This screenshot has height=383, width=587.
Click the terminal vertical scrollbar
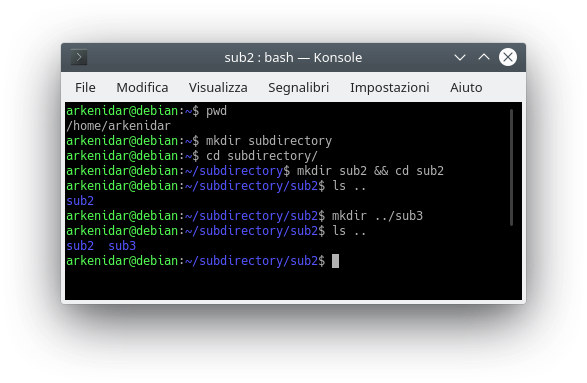(x=511, y=167)
